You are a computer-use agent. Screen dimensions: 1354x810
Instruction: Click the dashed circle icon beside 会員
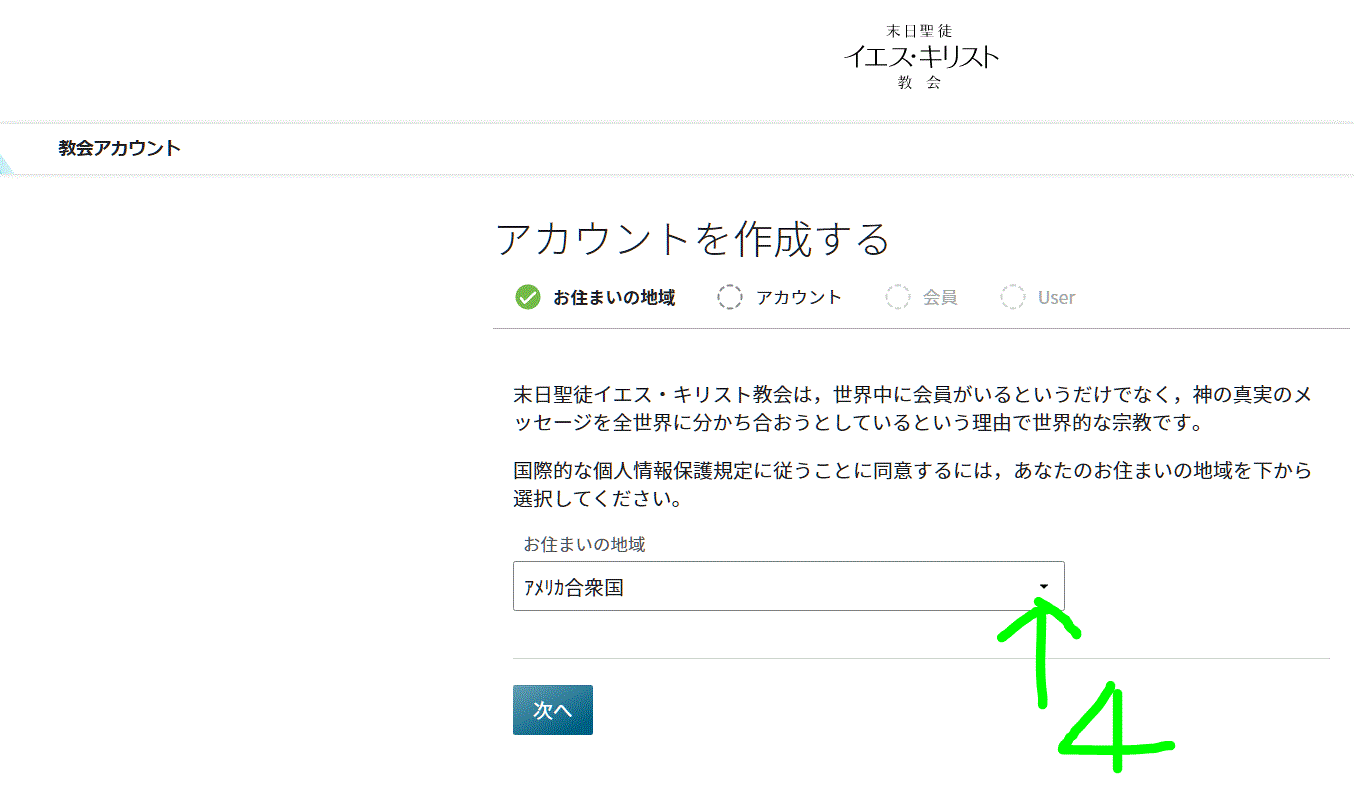pyautogui.click(x=897, y=297)
